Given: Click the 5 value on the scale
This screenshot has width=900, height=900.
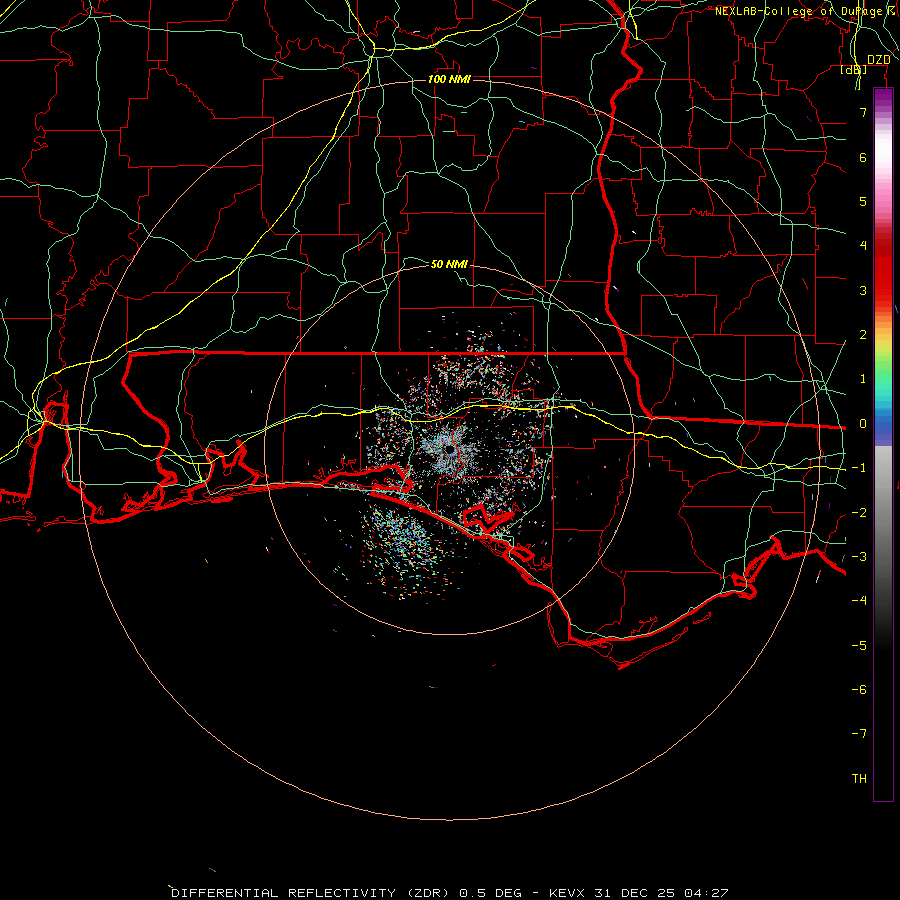Looking at the screenshot, I should pos(863,201).
